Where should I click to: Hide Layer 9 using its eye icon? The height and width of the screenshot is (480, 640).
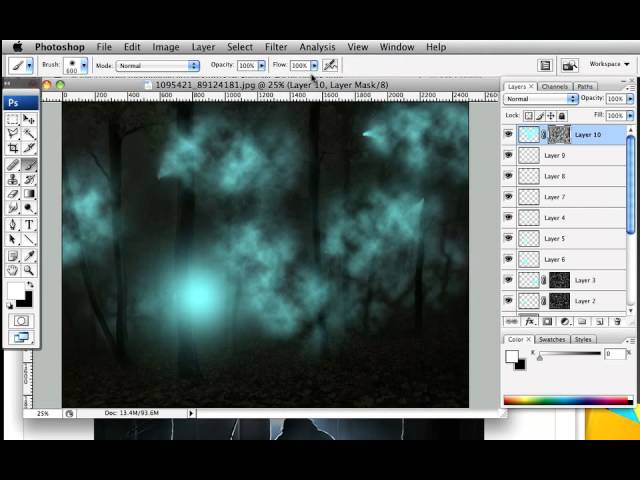pos(508,156)
